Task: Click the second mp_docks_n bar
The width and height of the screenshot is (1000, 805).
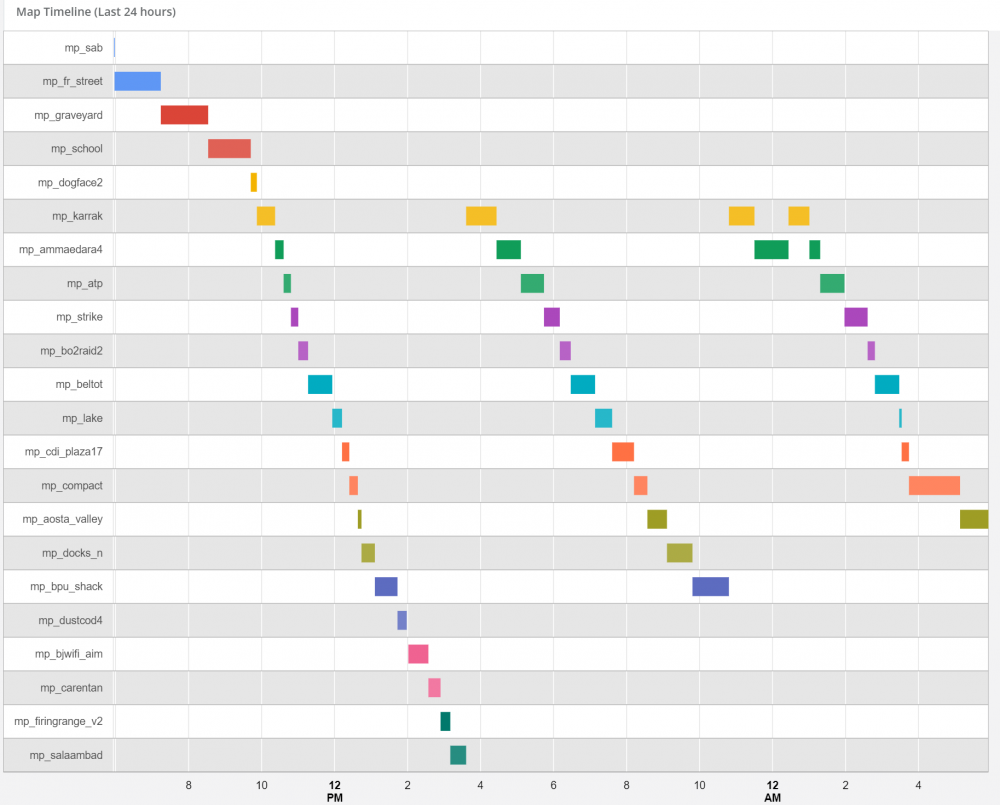Action: [680, 553]
